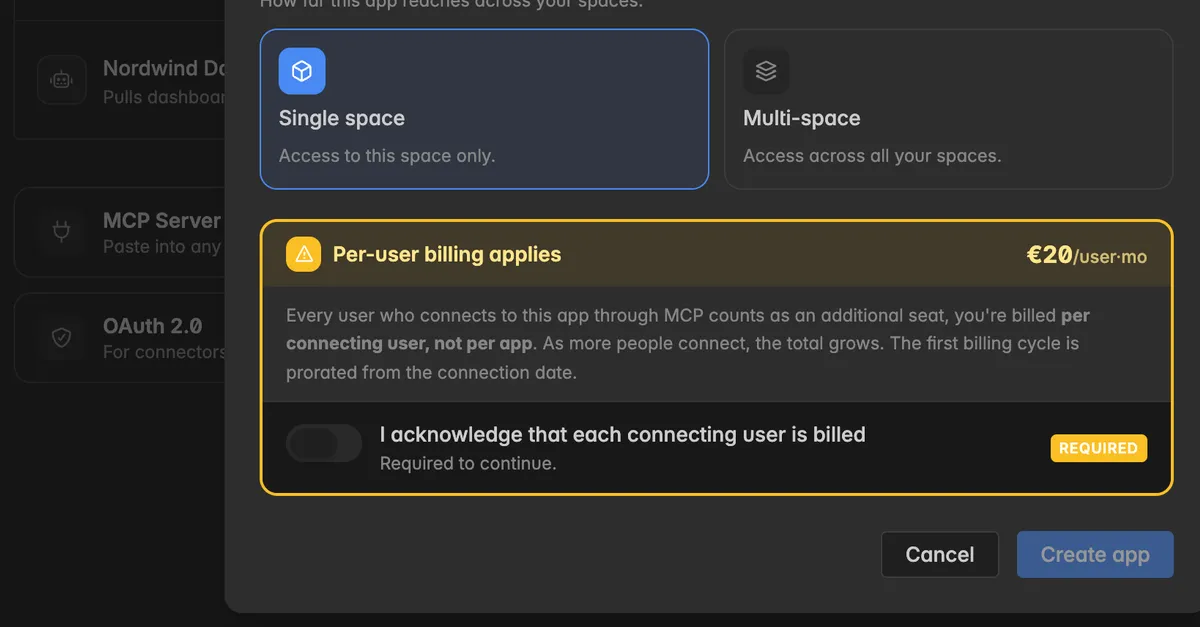
Task: Click the €20/user·mo price label
Action: click(x=1087, y=255)
